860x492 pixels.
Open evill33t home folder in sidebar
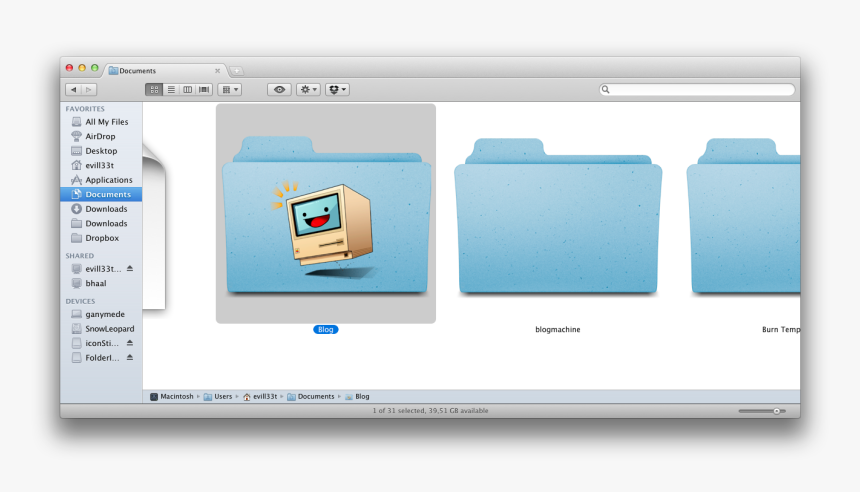click(x=101, y=165)
